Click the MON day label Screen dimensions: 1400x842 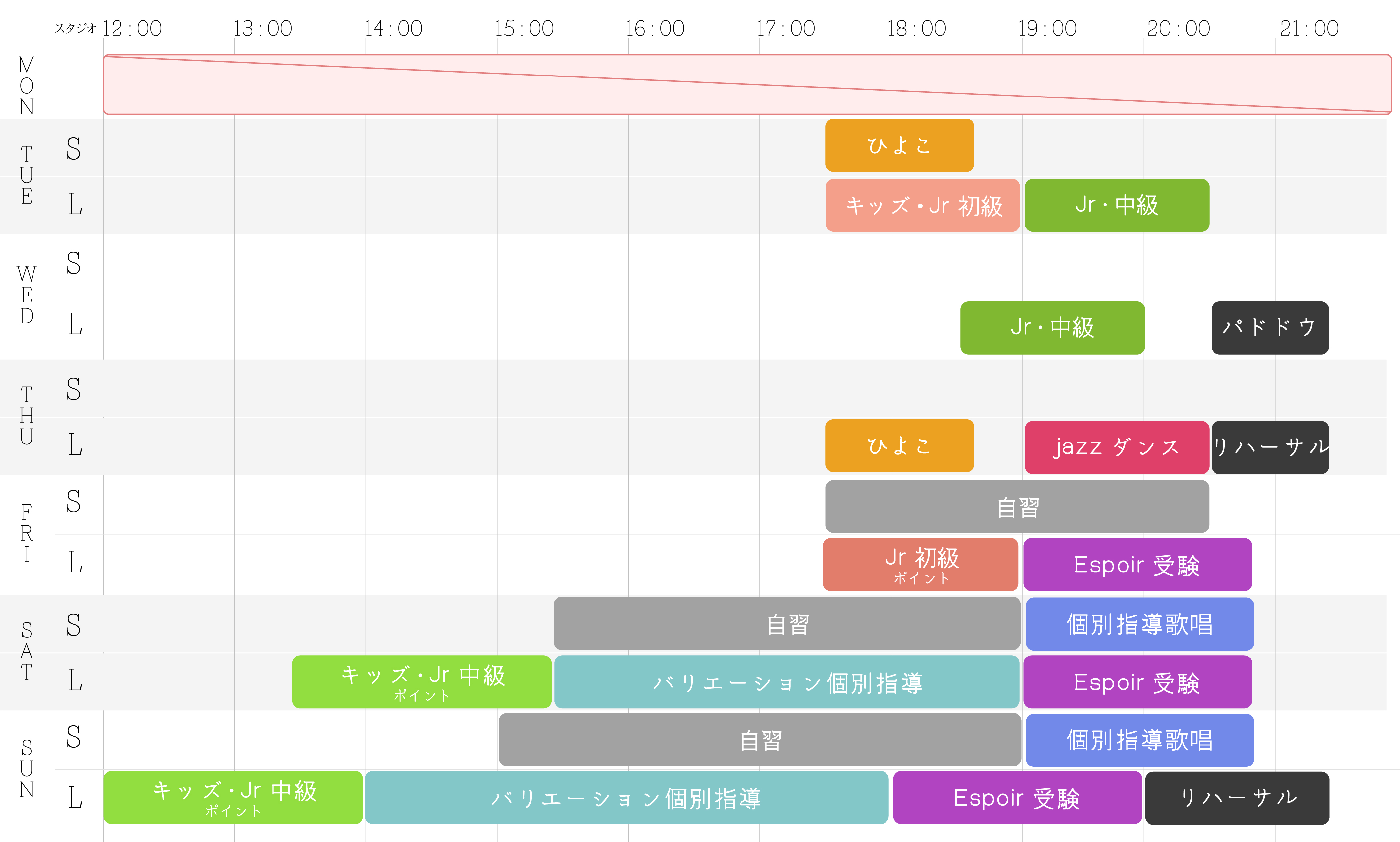tap(27, 86)
